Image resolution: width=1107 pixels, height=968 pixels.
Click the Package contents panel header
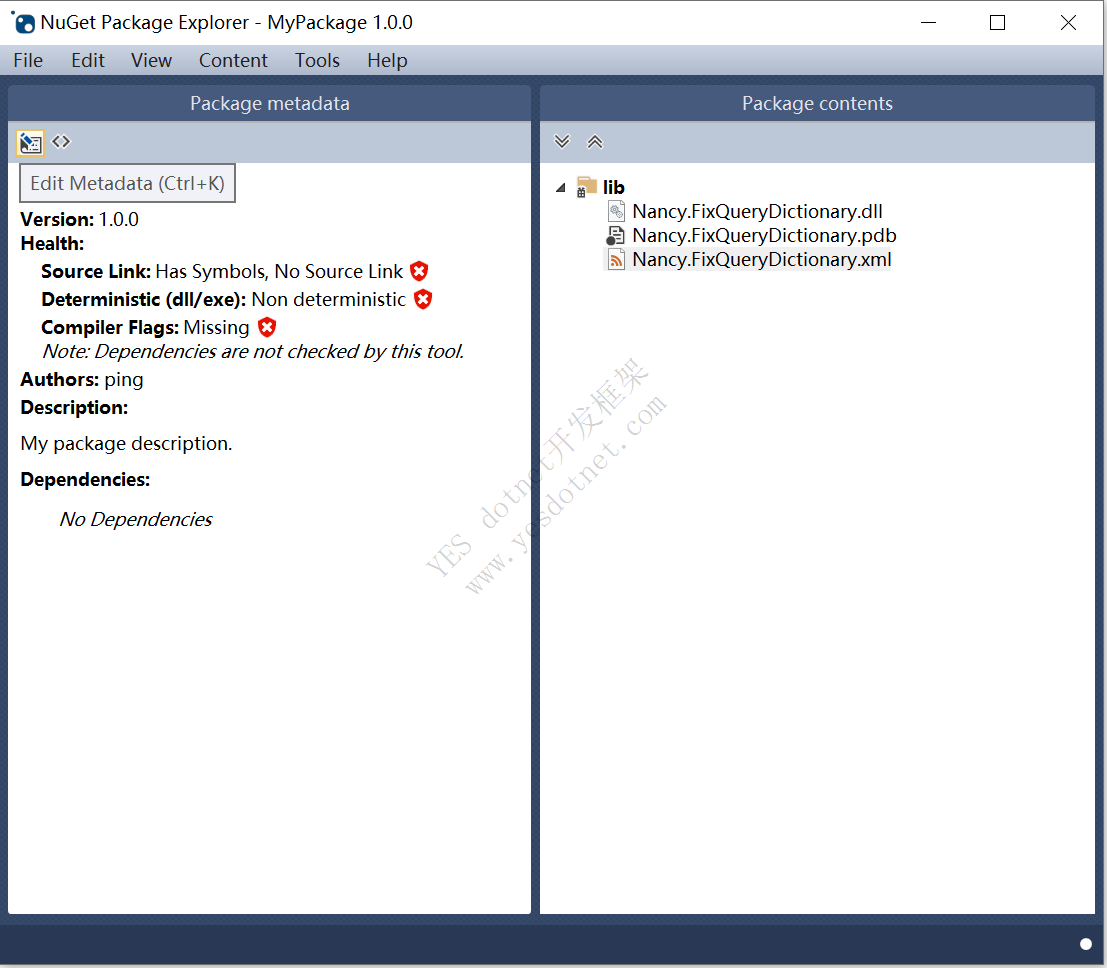pyautogui.click(x=817, y=104)
